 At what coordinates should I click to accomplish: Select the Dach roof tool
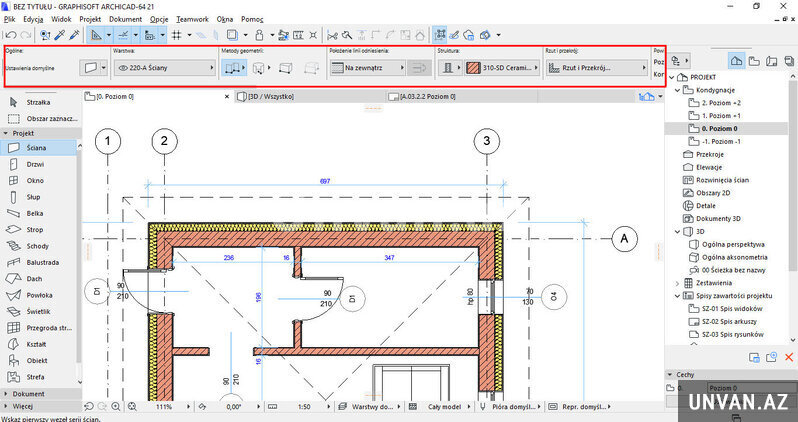(39, 279)
